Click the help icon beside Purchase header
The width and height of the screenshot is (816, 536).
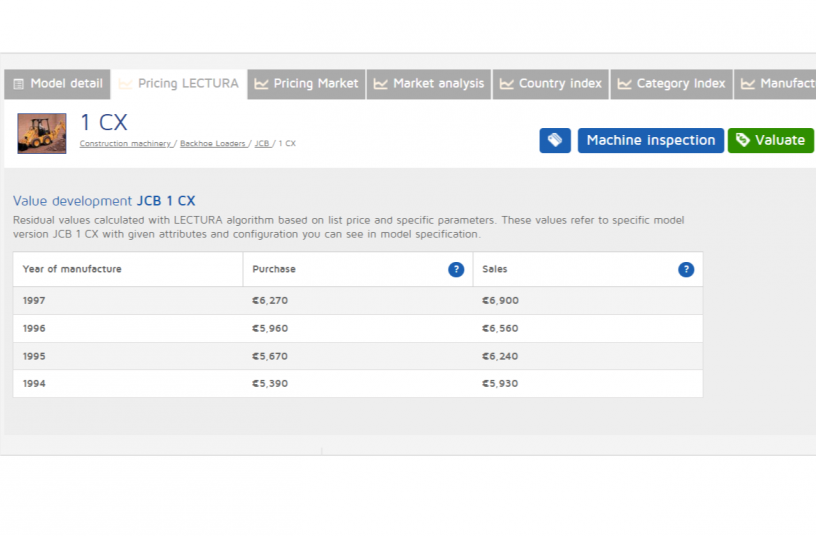456,270
